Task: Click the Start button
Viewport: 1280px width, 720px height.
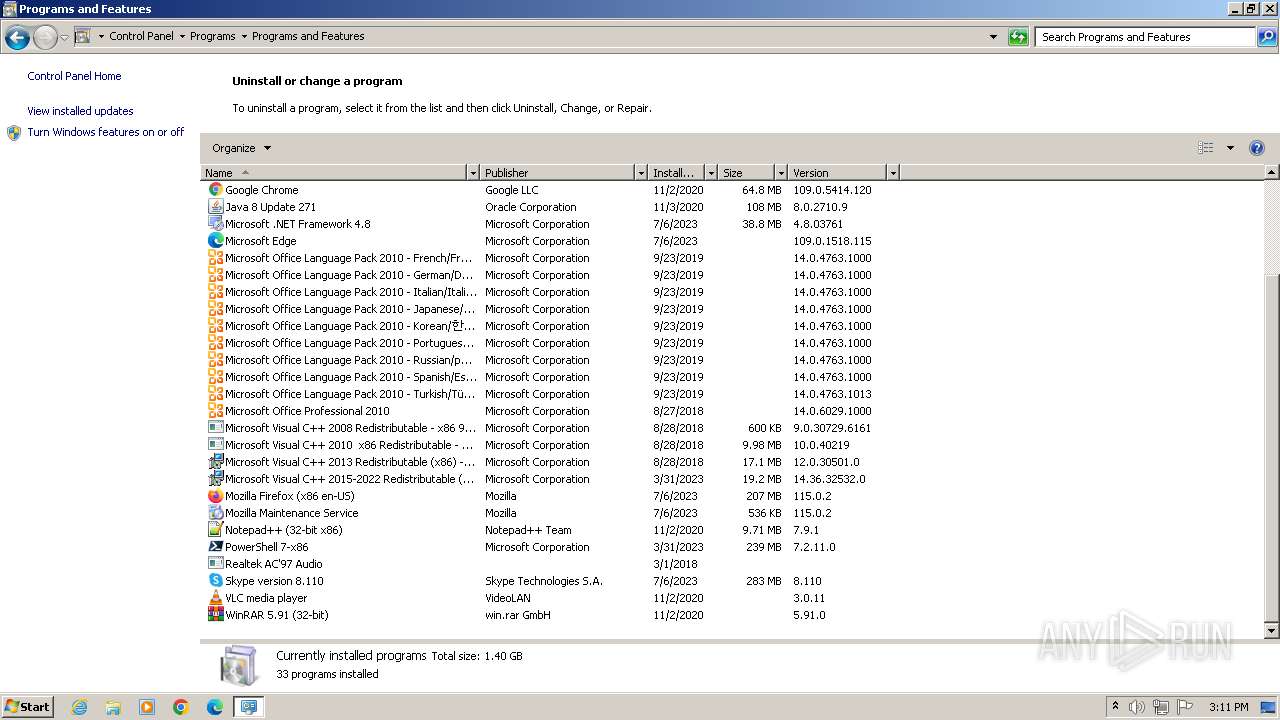Action: click(x=28, y=707)
